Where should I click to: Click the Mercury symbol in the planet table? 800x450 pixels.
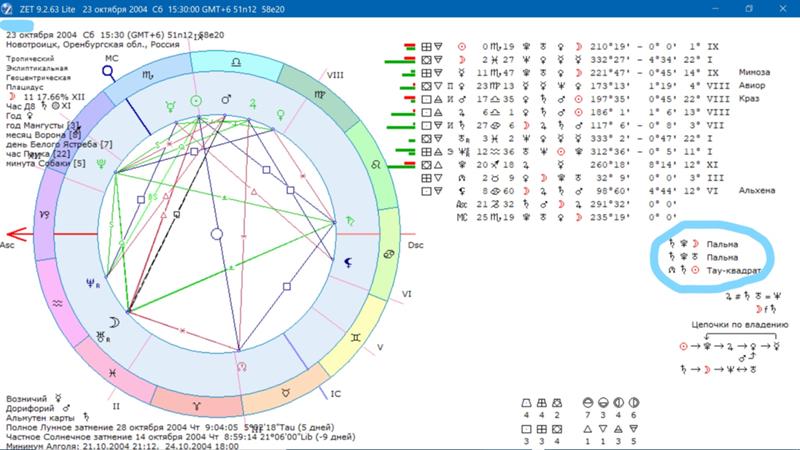tap(461, 73)
